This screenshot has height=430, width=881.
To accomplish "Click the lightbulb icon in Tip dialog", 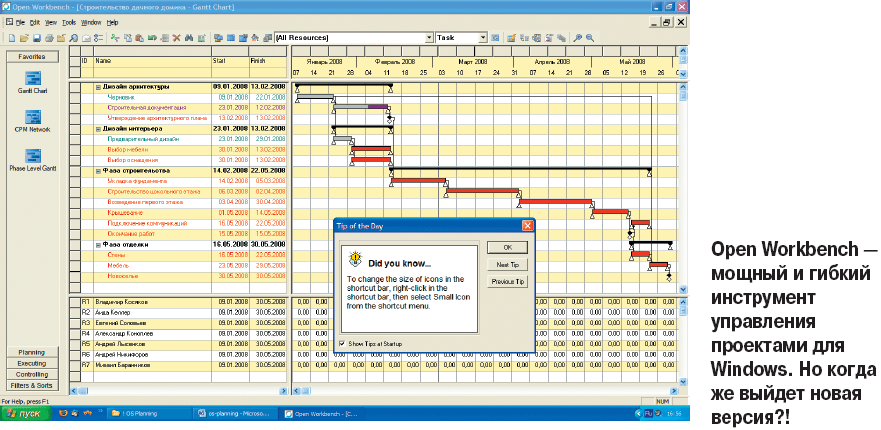I will pyautogui.click(x=355, y=259).
